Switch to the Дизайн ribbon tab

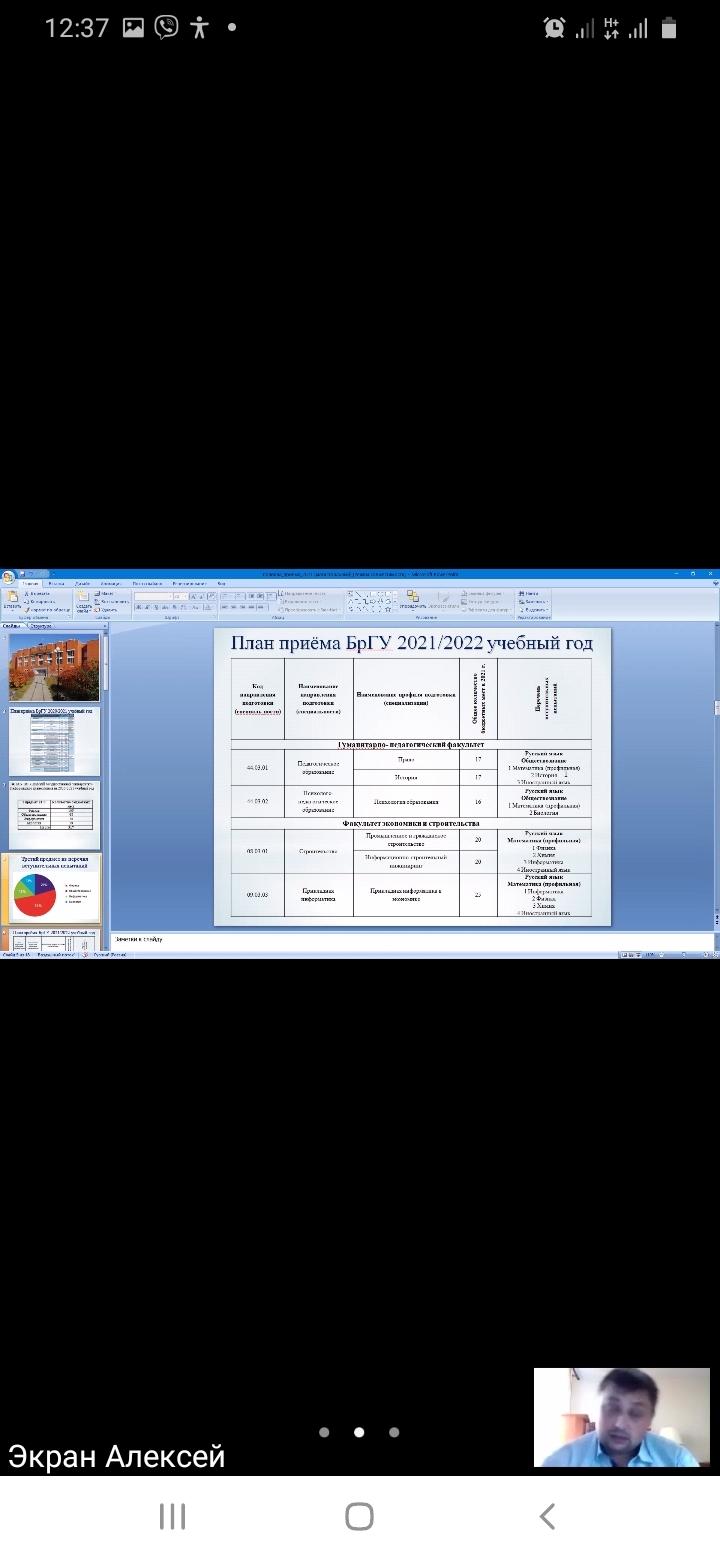(x=82, y=583)
